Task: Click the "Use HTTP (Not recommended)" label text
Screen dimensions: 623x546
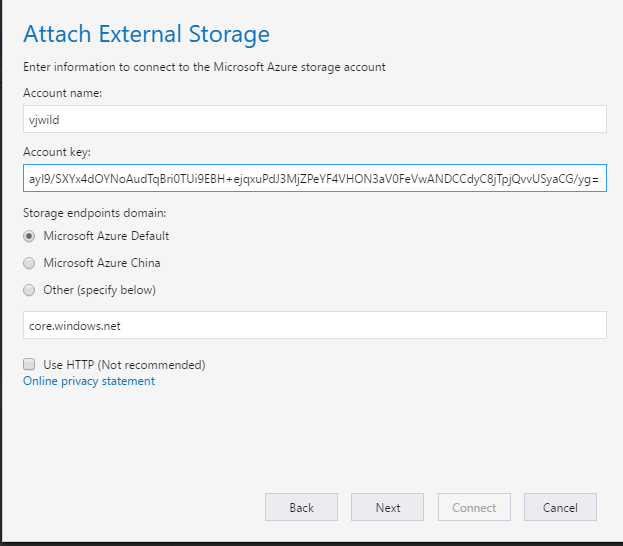Action: [x=124, y=364]
